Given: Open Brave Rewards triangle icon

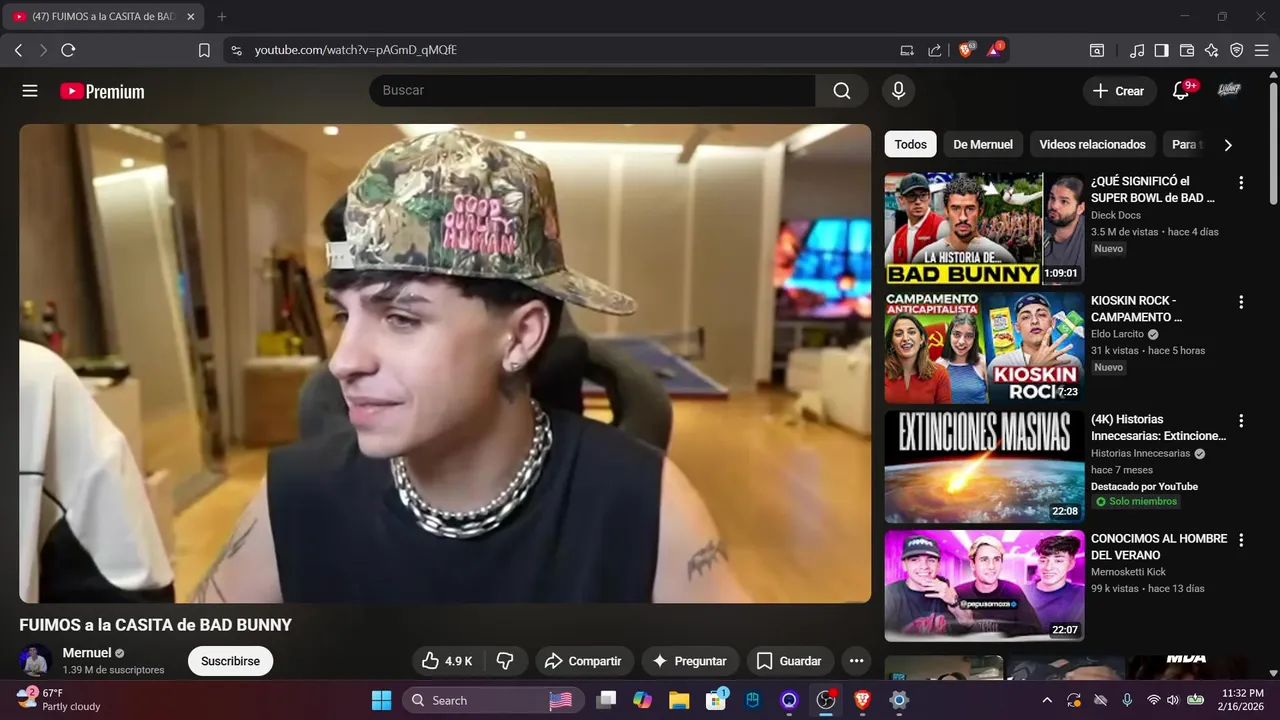Looking at the screenshot, I should coord(995,50).
